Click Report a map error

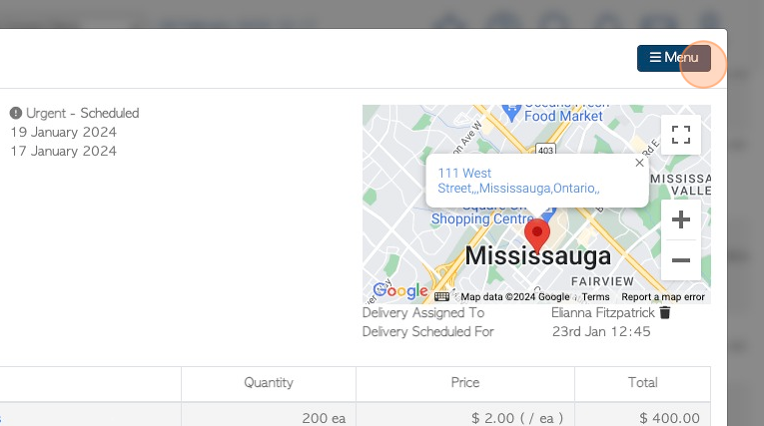click(663, 297)
